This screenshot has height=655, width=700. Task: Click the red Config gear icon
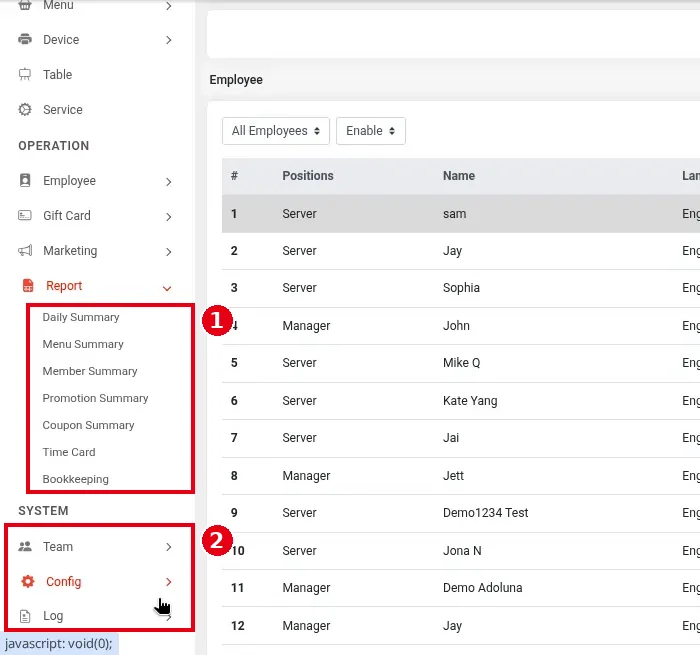pyautogui.click(x=28, y=581)
